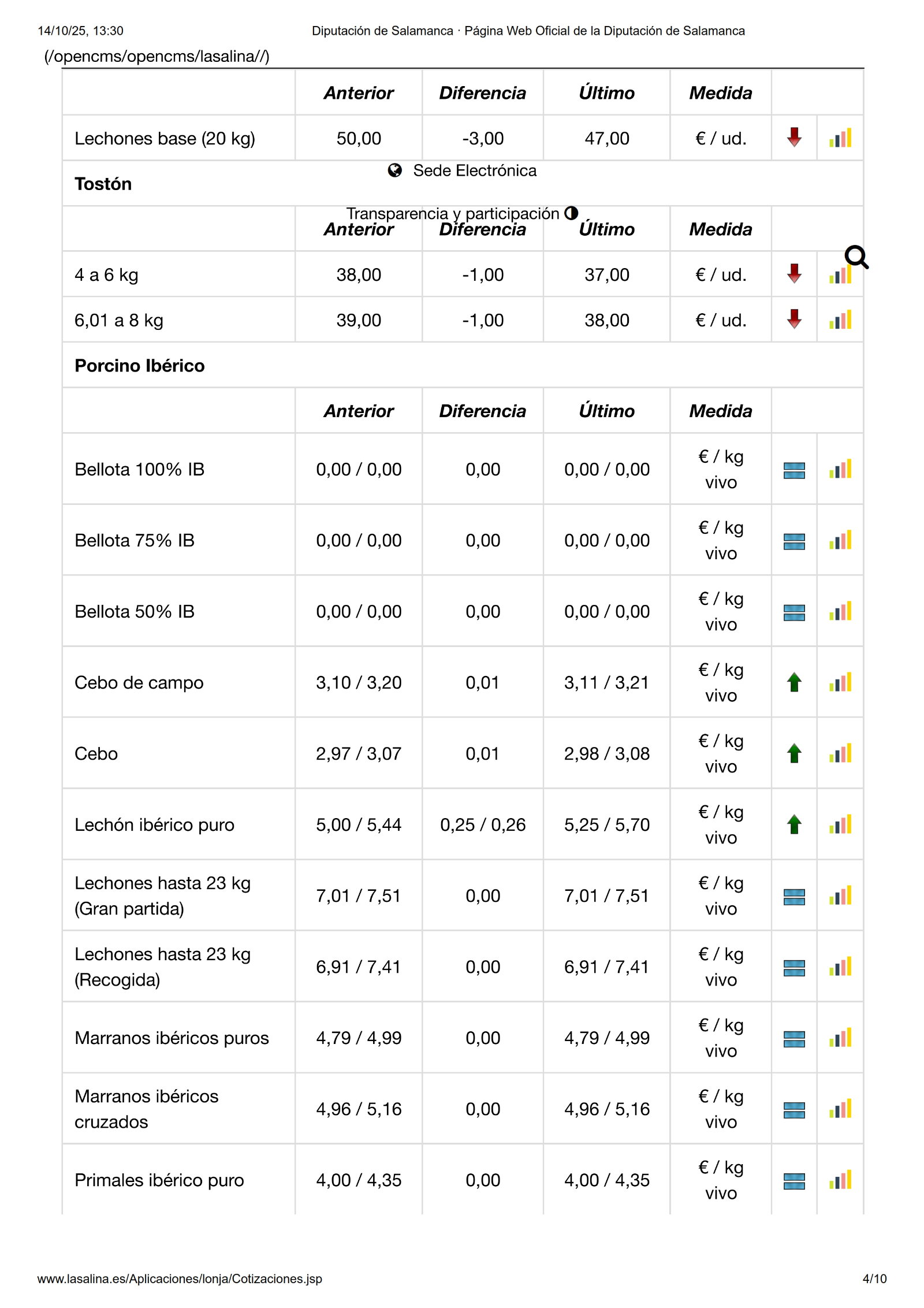Click red down arrow for Lechones base
Image resolution: width=924 pixels, height=1308 pixels.
click(794, 138)
